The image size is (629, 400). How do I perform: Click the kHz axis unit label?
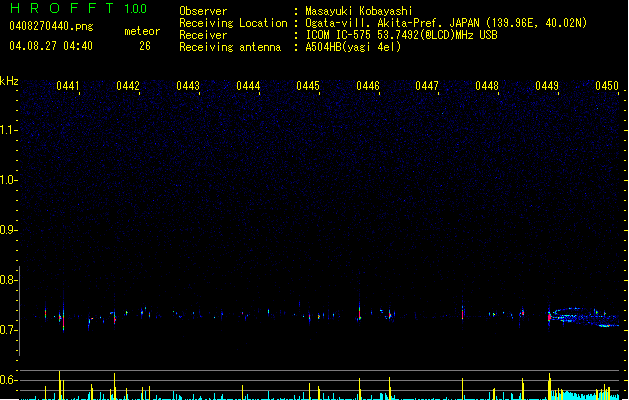click(9, 81)
